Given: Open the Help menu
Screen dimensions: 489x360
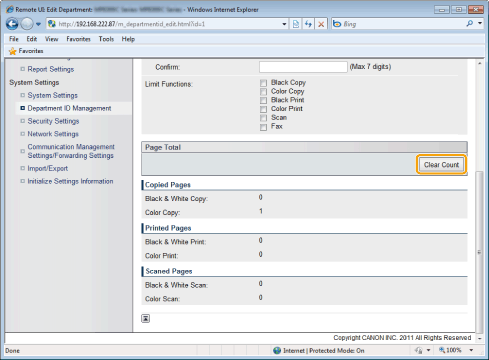Looking at the screenshot, I should [128, 39].
